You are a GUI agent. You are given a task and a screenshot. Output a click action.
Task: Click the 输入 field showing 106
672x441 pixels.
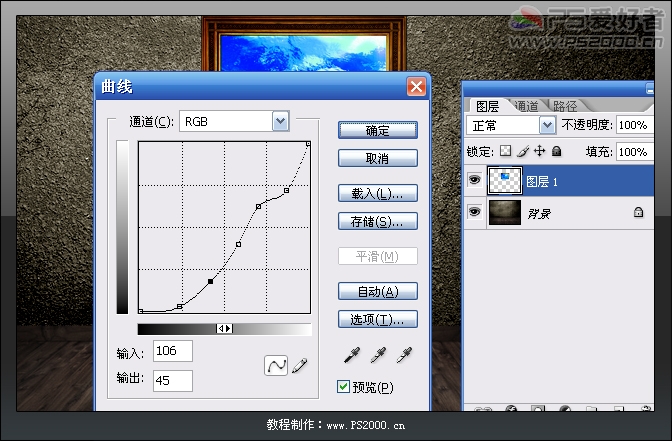coord(173,351)
